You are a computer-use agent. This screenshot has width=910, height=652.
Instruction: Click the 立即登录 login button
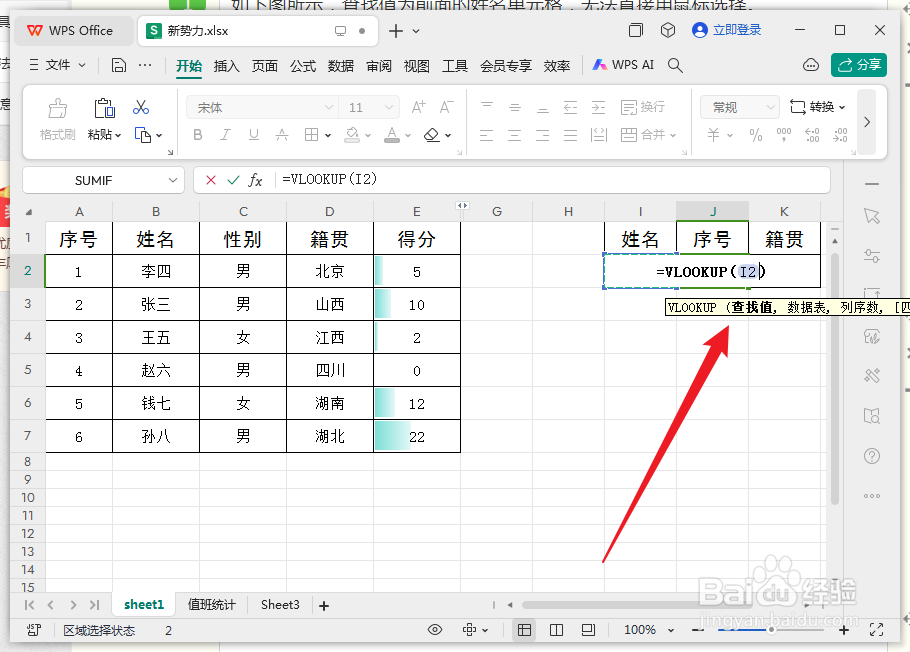coord(738,30)
